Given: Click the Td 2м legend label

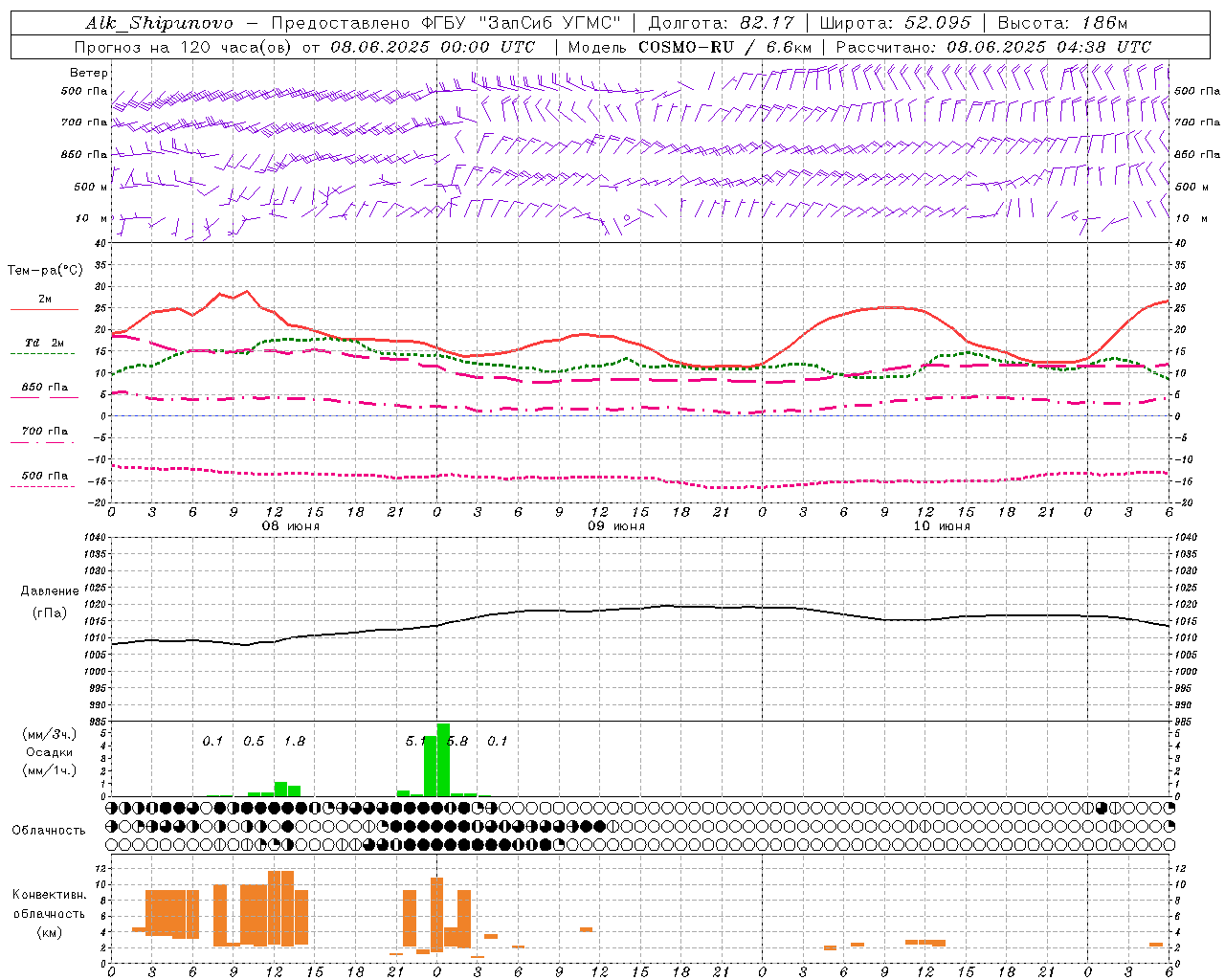Looking at the screenshot, I should pyautogui.click(x=45, y=343).
